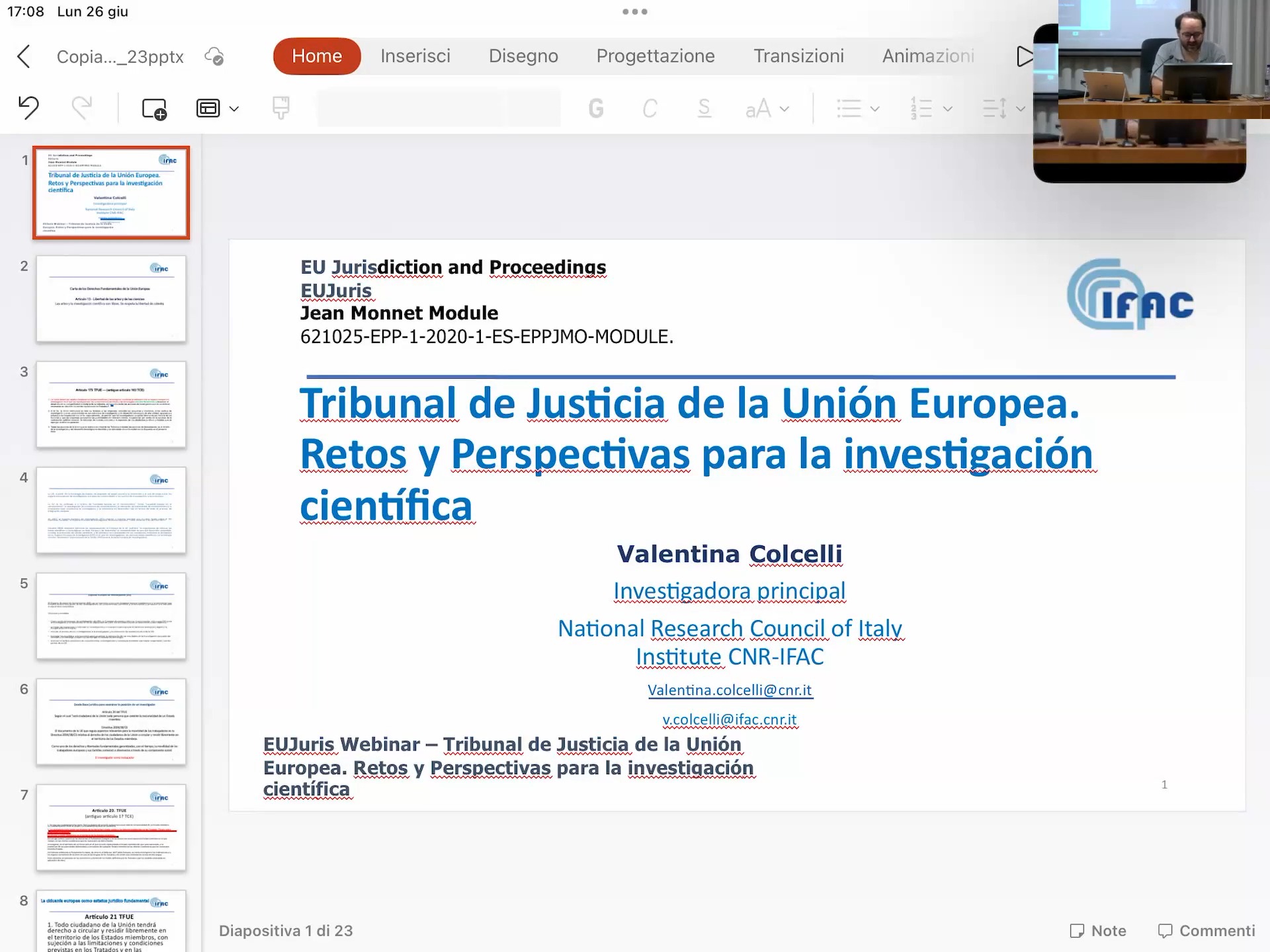Tap the clock showing 17:08

pos(26,11)
